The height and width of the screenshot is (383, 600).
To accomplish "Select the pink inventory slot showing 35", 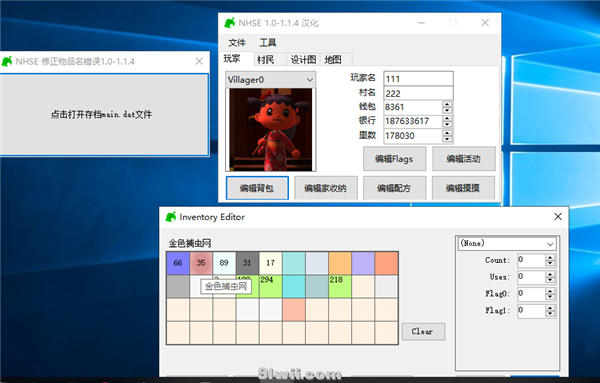I will (x=201, y=263).
